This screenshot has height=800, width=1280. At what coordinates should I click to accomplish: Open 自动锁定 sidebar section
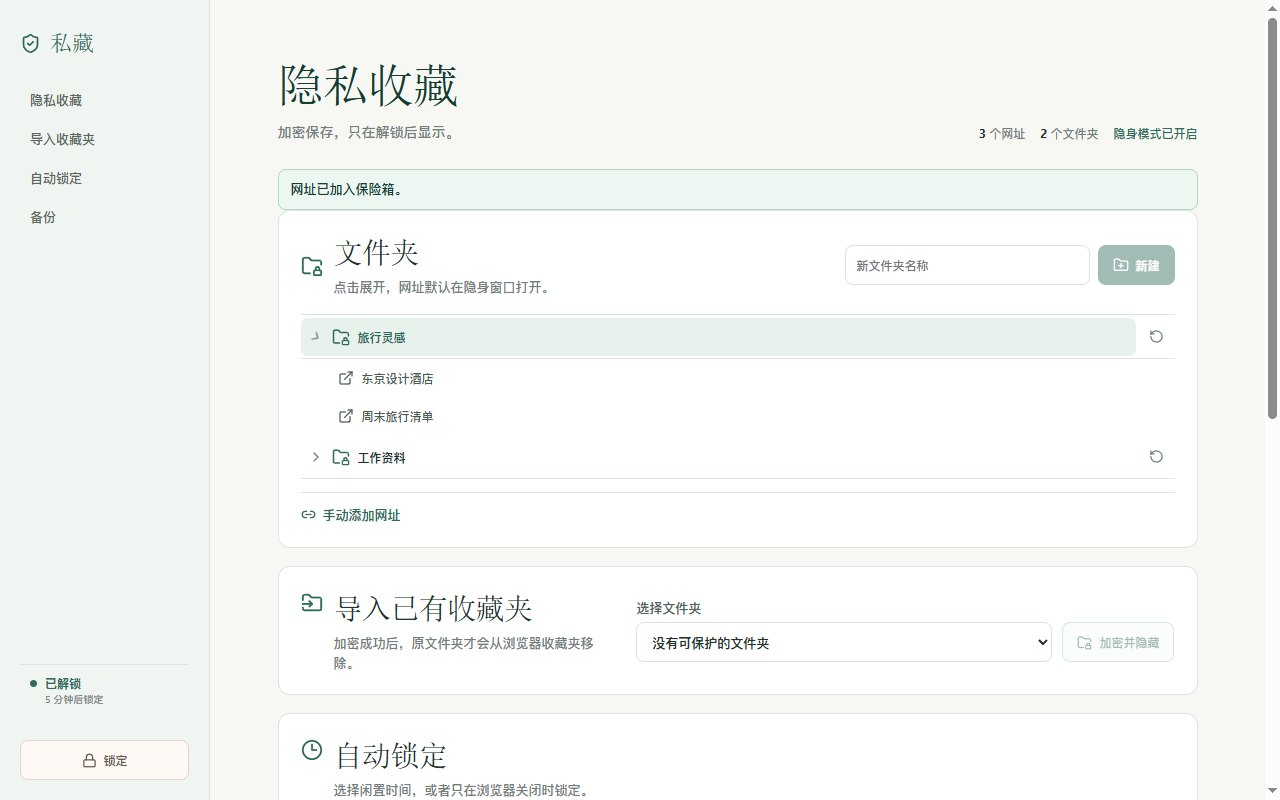tap(56, 178)
